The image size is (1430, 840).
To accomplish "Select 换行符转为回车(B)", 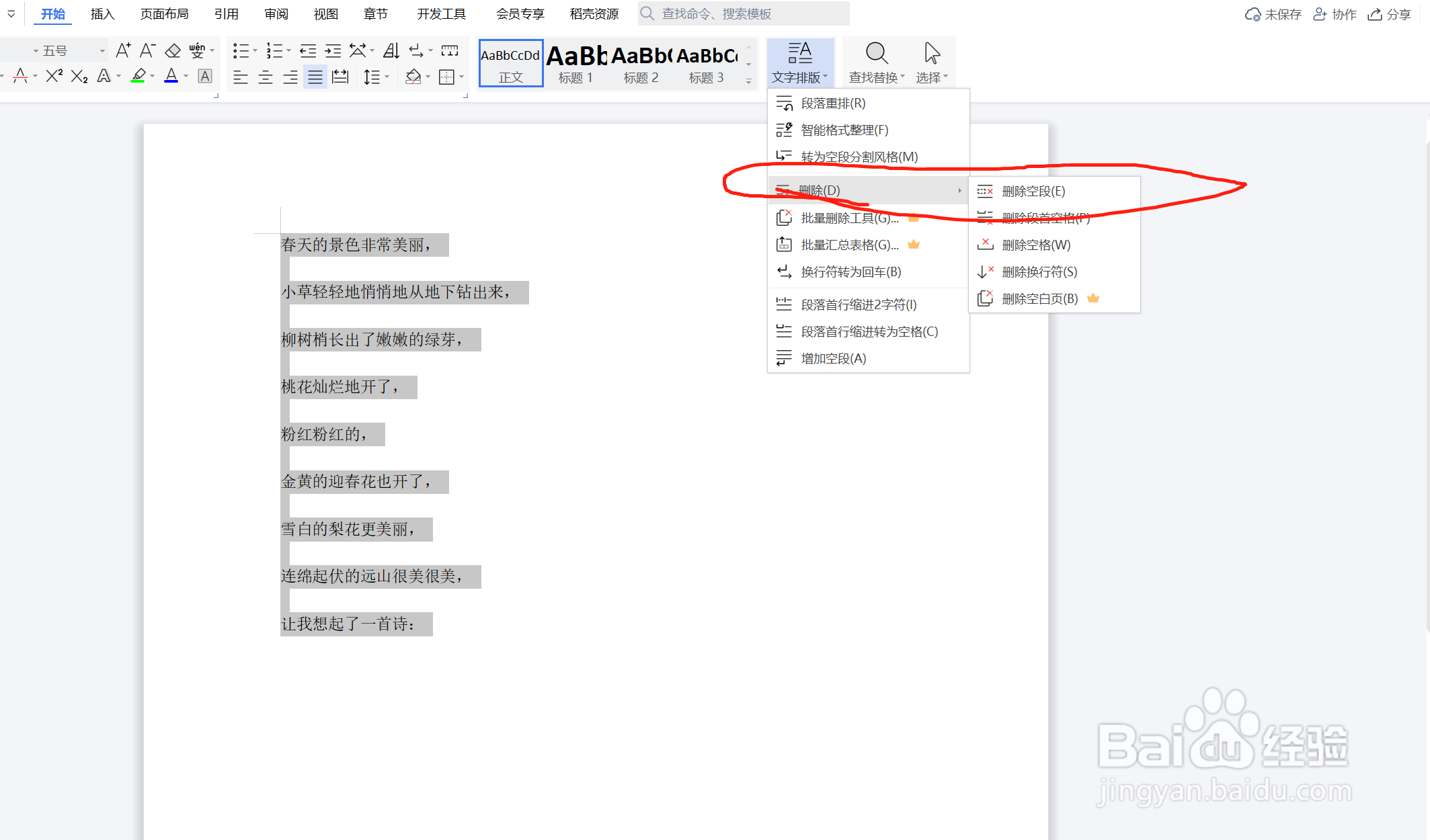I will (x=868, y=272).
